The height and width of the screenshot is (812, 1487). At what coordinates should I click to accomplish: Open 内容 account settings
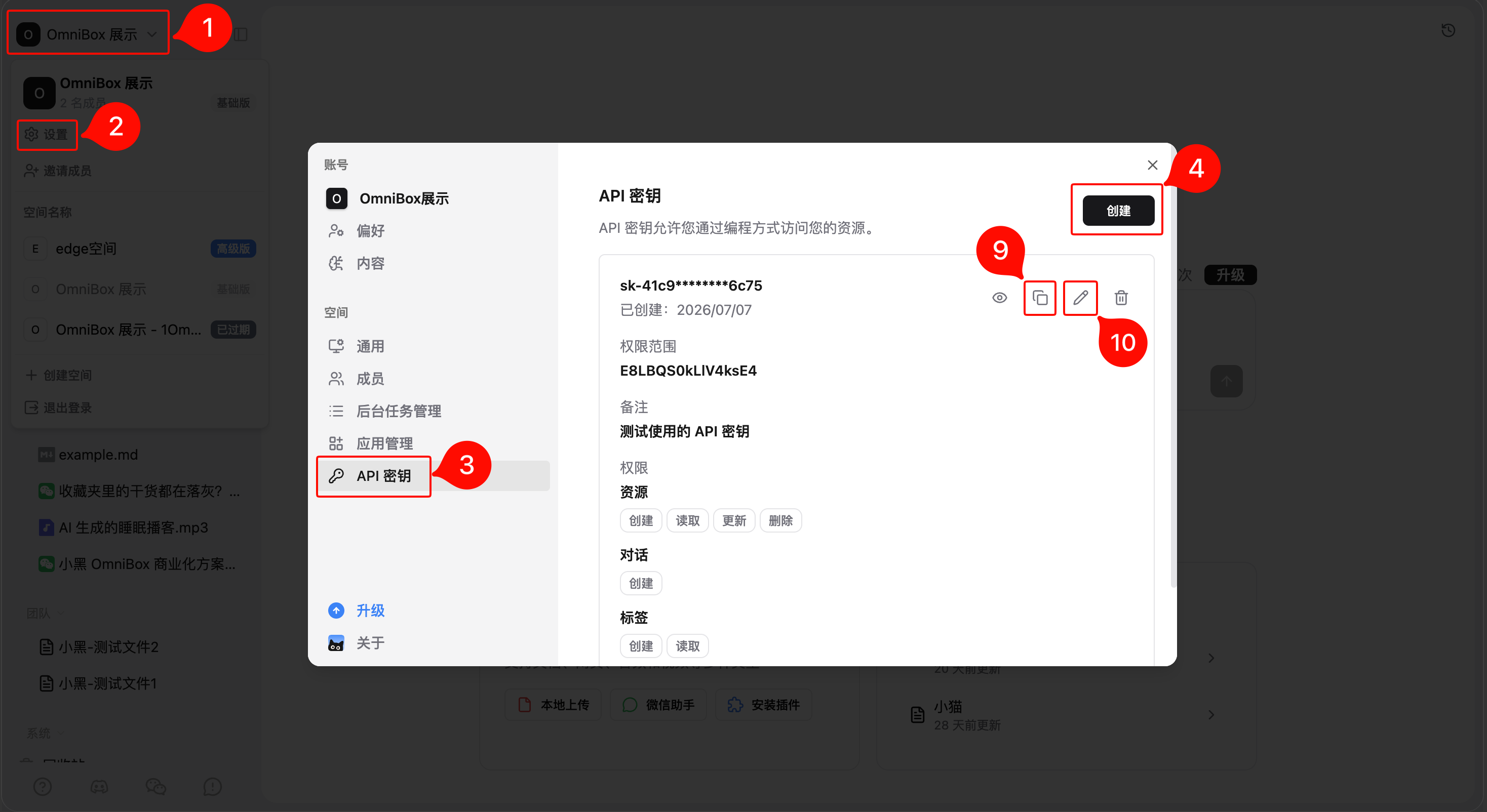point(434,263)
